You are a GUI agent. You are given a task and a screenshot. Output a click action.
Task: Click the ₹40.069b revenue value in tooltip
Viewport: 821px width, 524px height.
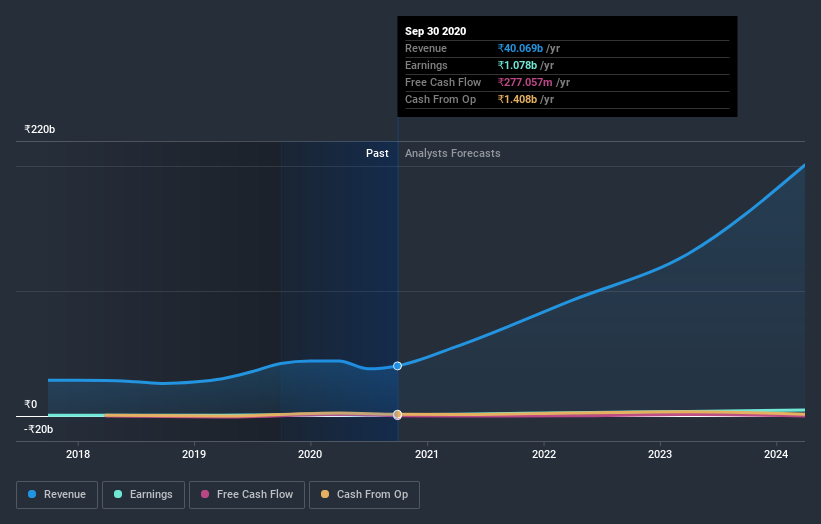tap(520, 48)
